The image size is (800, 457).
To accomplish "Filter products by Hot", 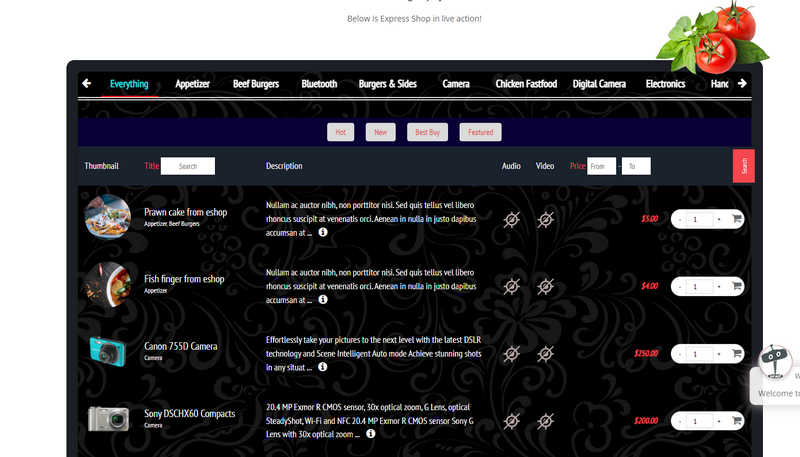I will (340, 132).
